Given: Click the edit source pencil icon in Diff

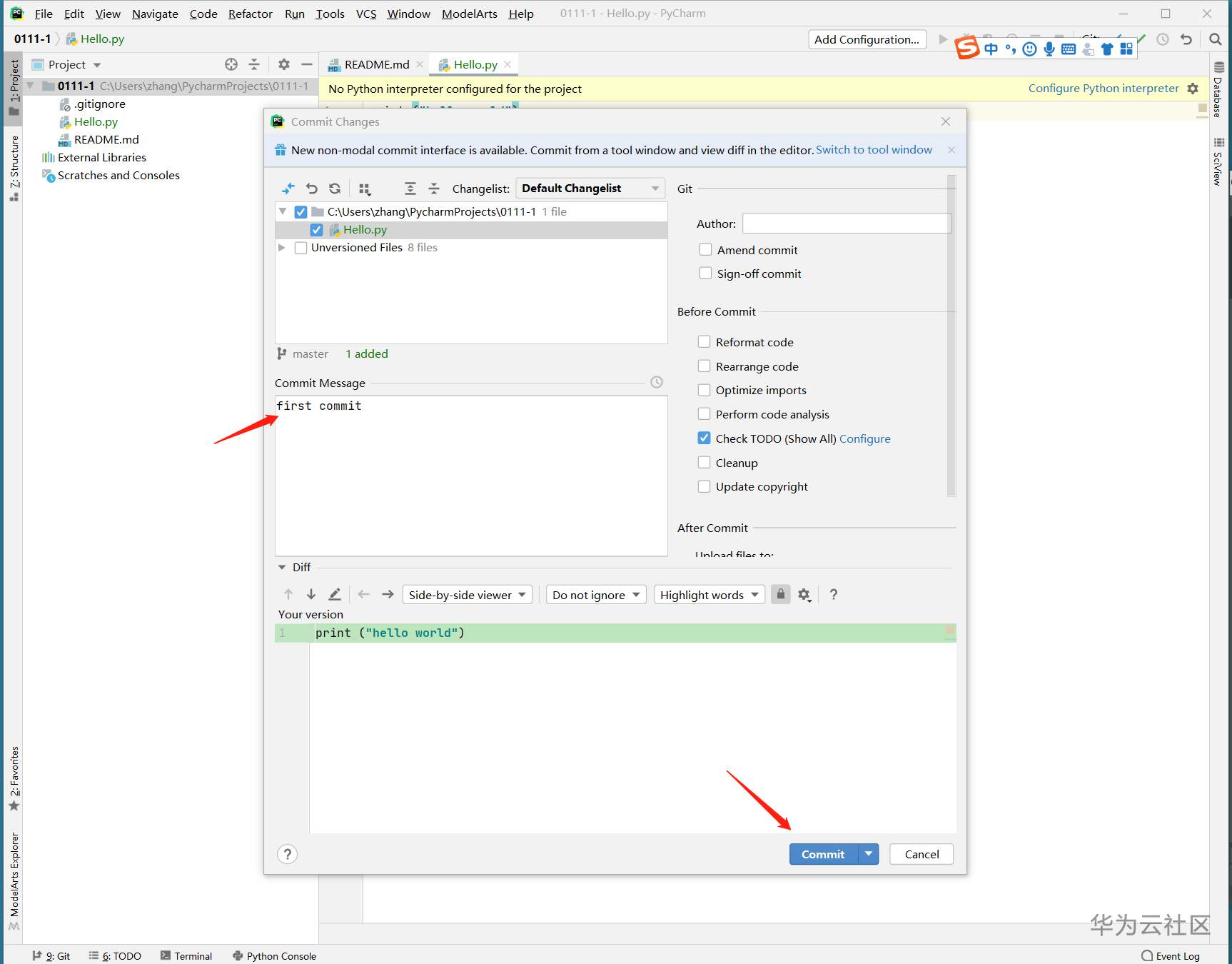Looking at the screenshot, I should pyautogui.click(x=335, y=594).
